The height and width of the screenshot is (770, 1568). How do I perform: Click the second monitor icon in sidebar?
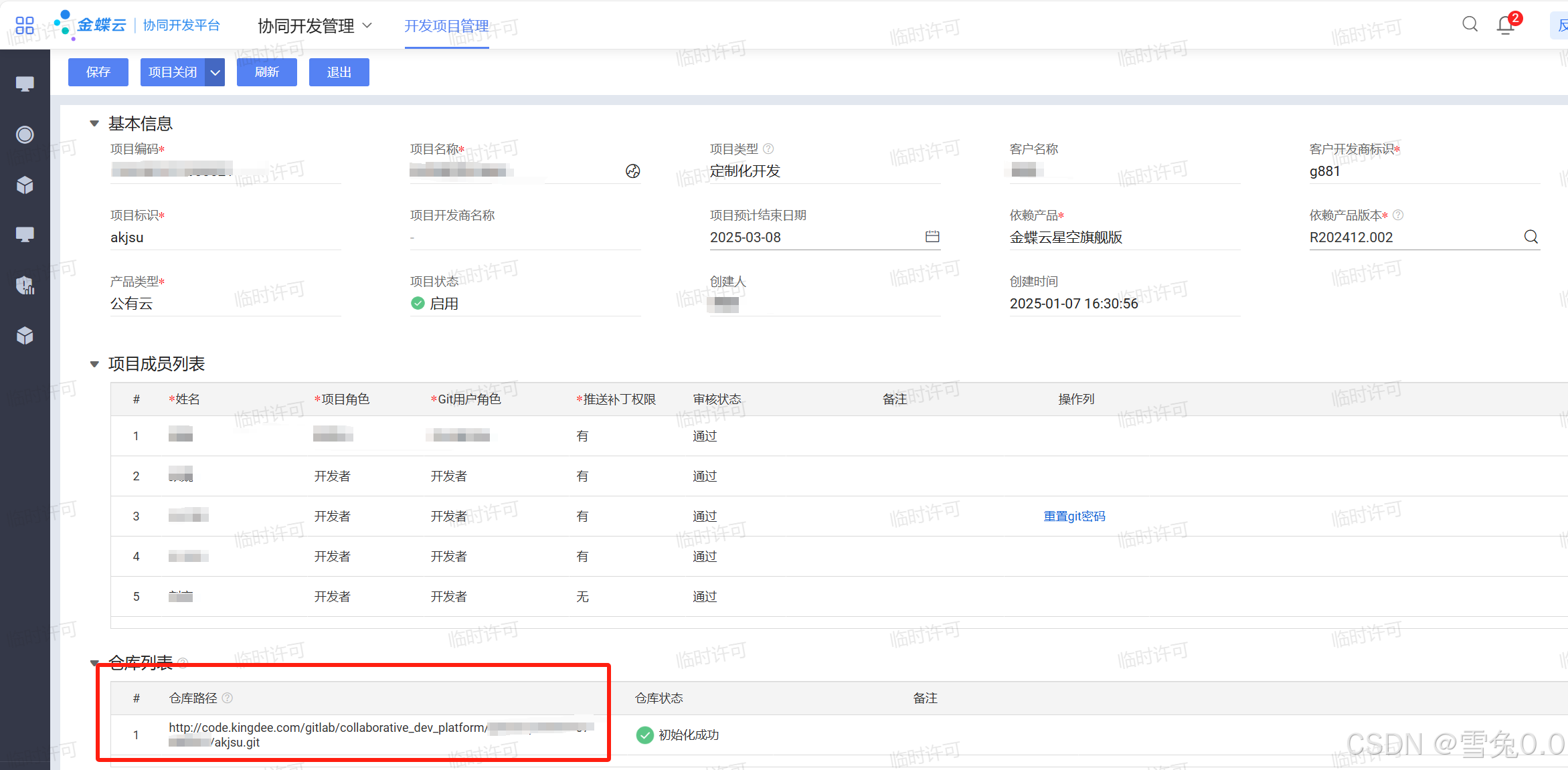(x=25, y=234)
